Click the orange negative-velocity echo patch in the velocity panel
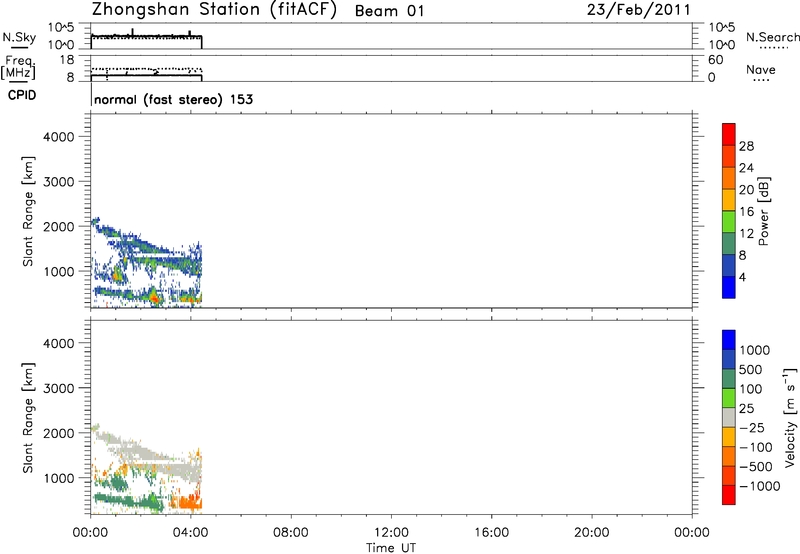Image resolution: width=800 pixels, height=554 pixels. click(x=188, y=502)
